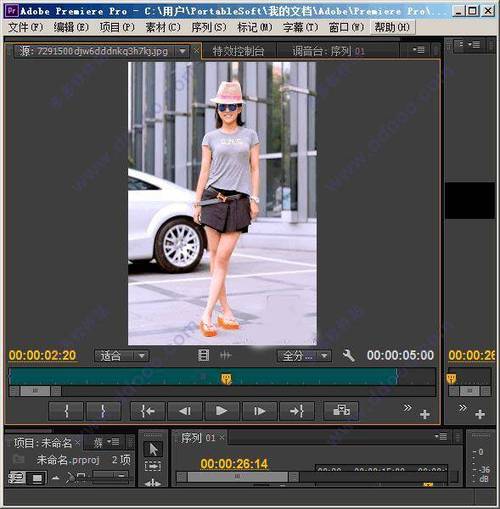Open the 素材(C) menu
This screenshot has width=500, height=509.
(x=163, y=27)
